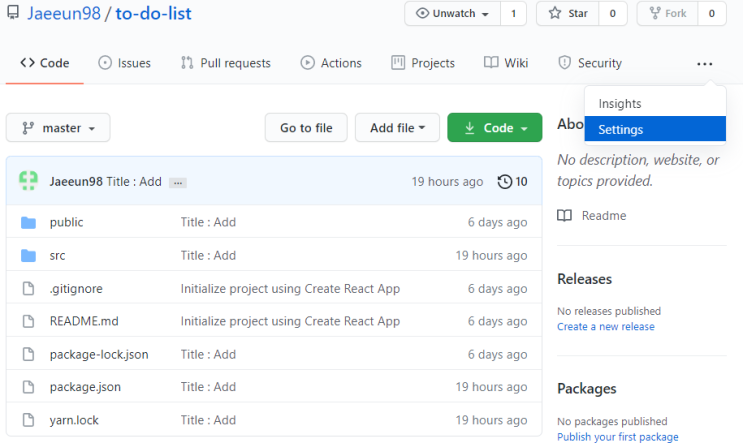Click the README.md file icon
The width and height of the screenshot is (743, 443).
28,321
